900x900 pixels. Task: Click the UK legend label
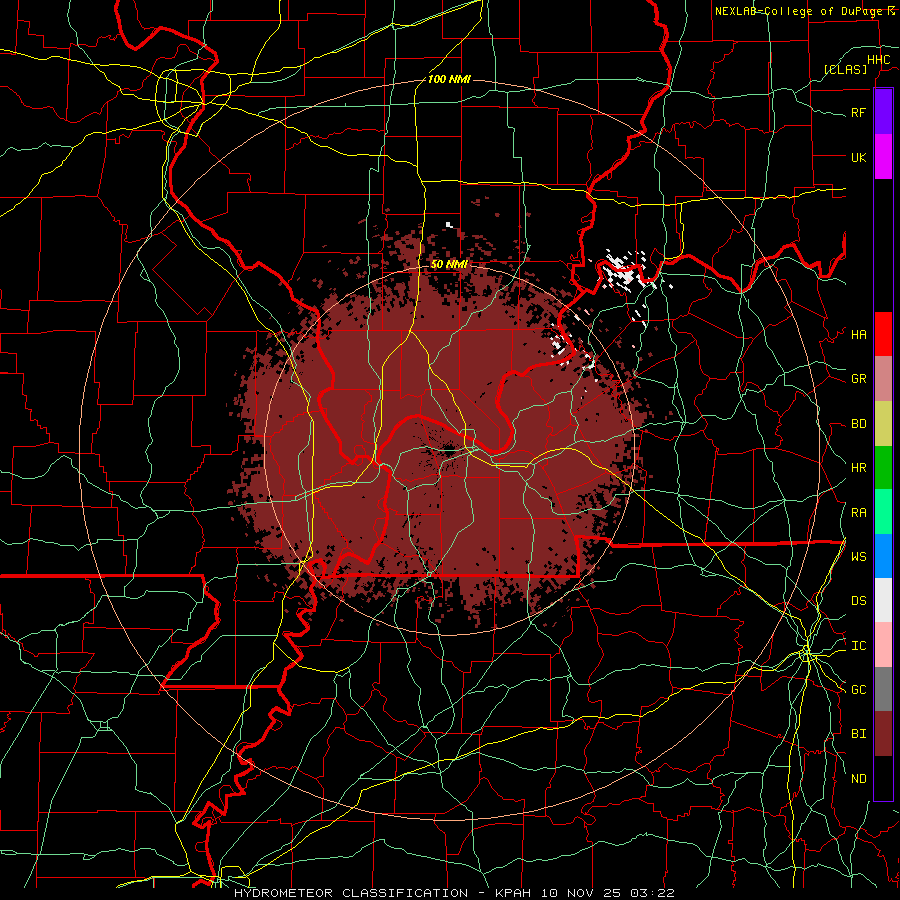(858, 157)
